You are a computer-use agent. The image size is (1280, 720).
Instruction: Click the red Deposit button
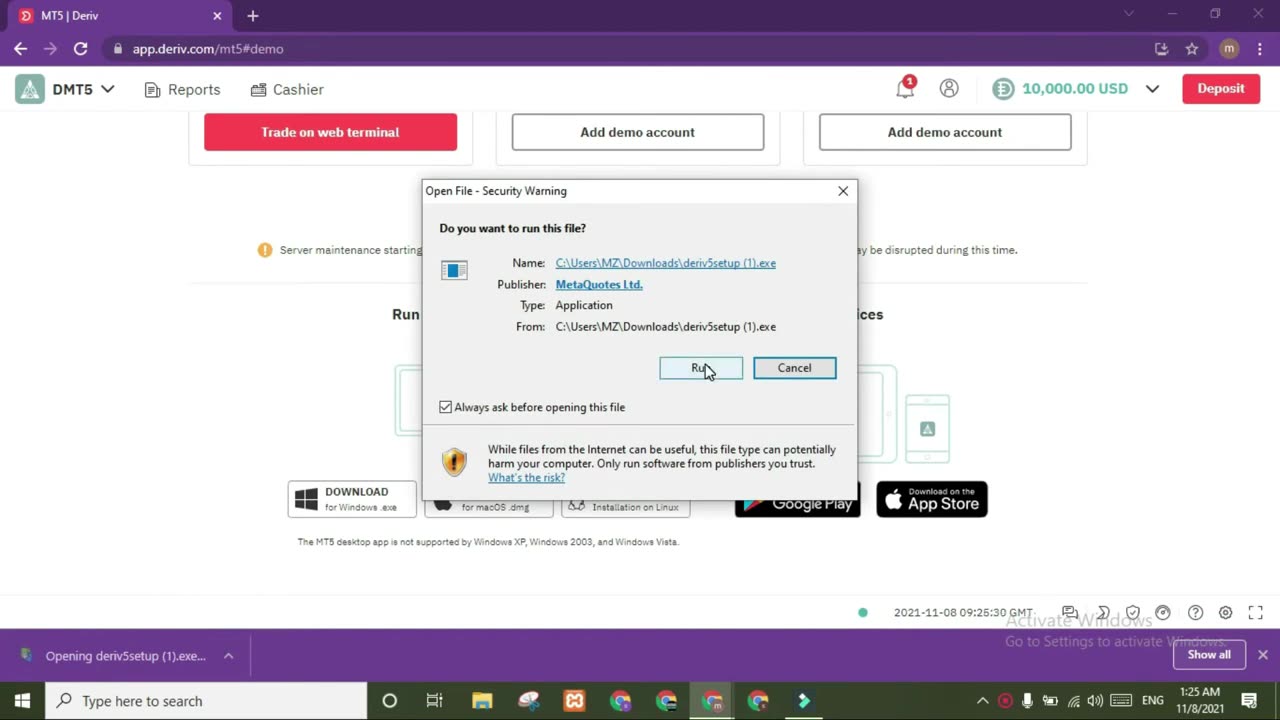[x=1221, y=88]
